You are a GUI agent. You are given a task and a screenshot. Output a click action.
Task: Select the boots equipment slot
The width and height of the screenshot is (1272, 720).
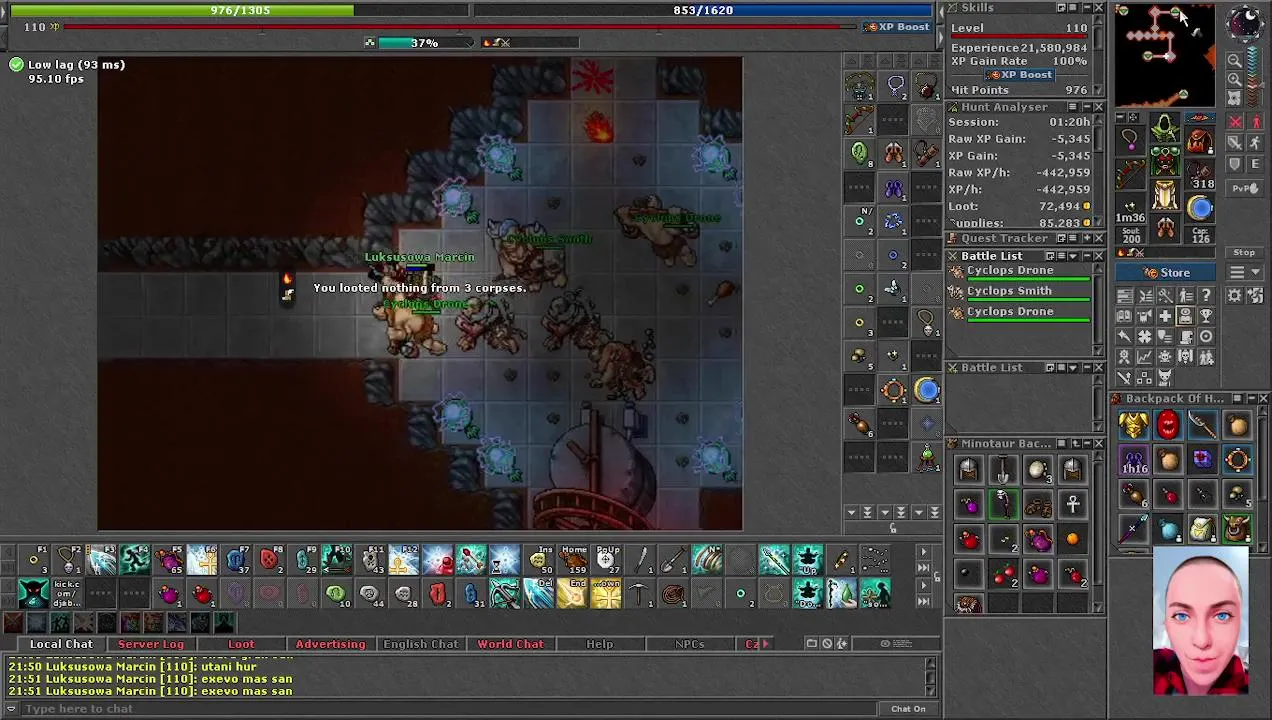click(1165, 227)
